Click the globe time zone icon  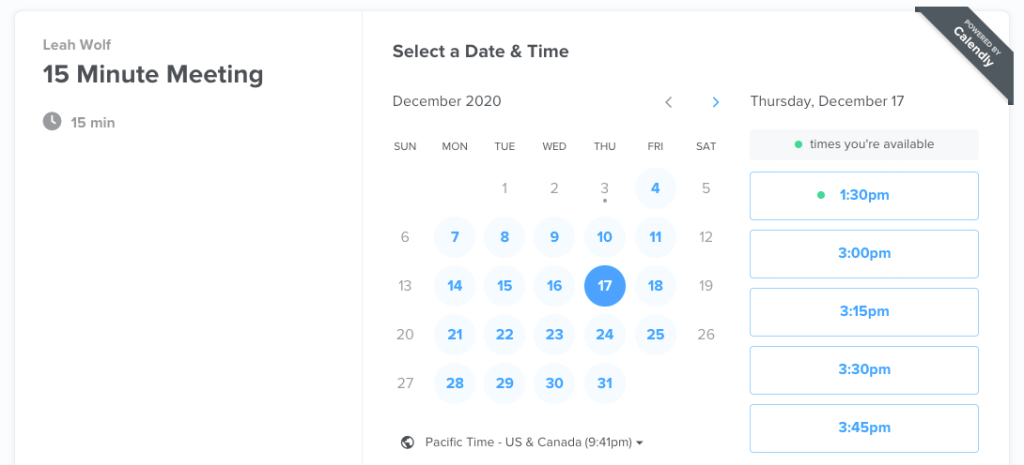click(407, 442)
